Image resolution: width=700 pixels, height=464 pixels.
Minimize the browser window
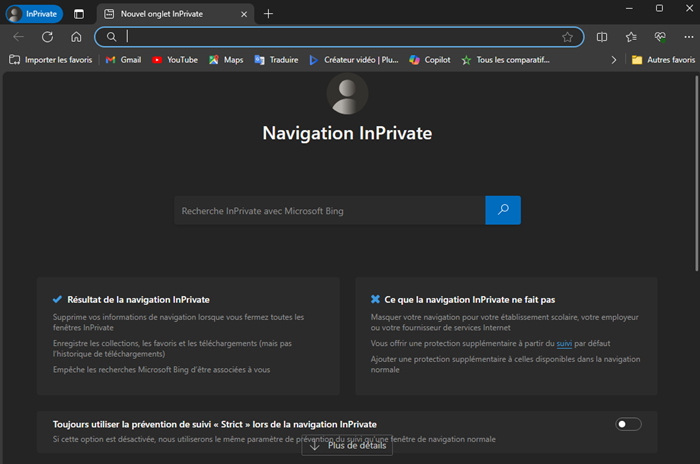(629, 8)
